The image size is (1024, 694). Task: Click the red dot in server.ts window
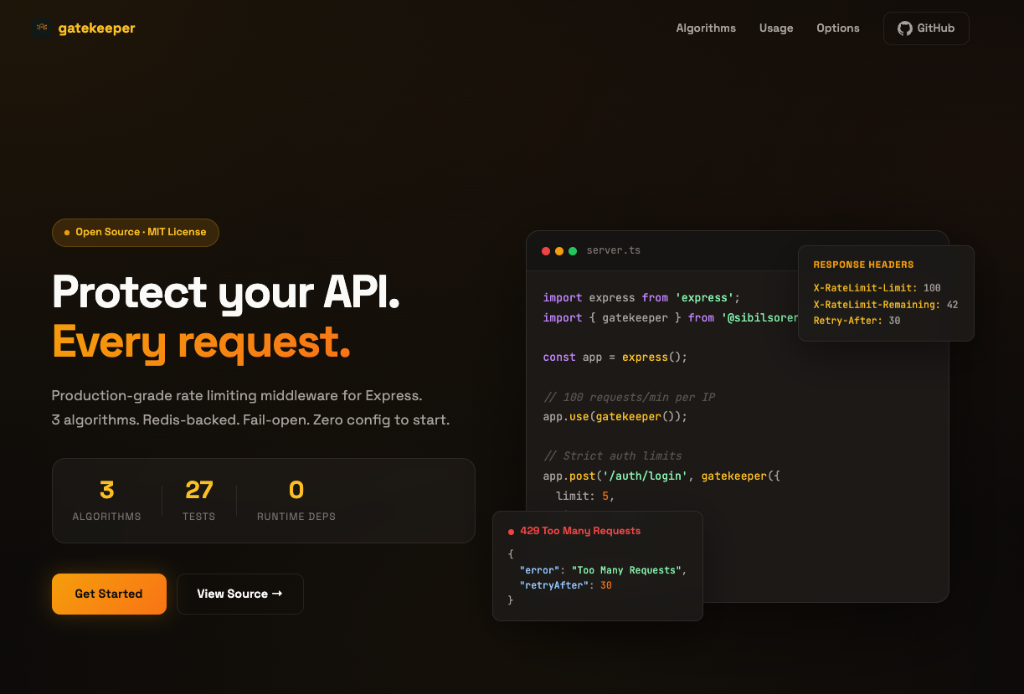coord(546,251)
